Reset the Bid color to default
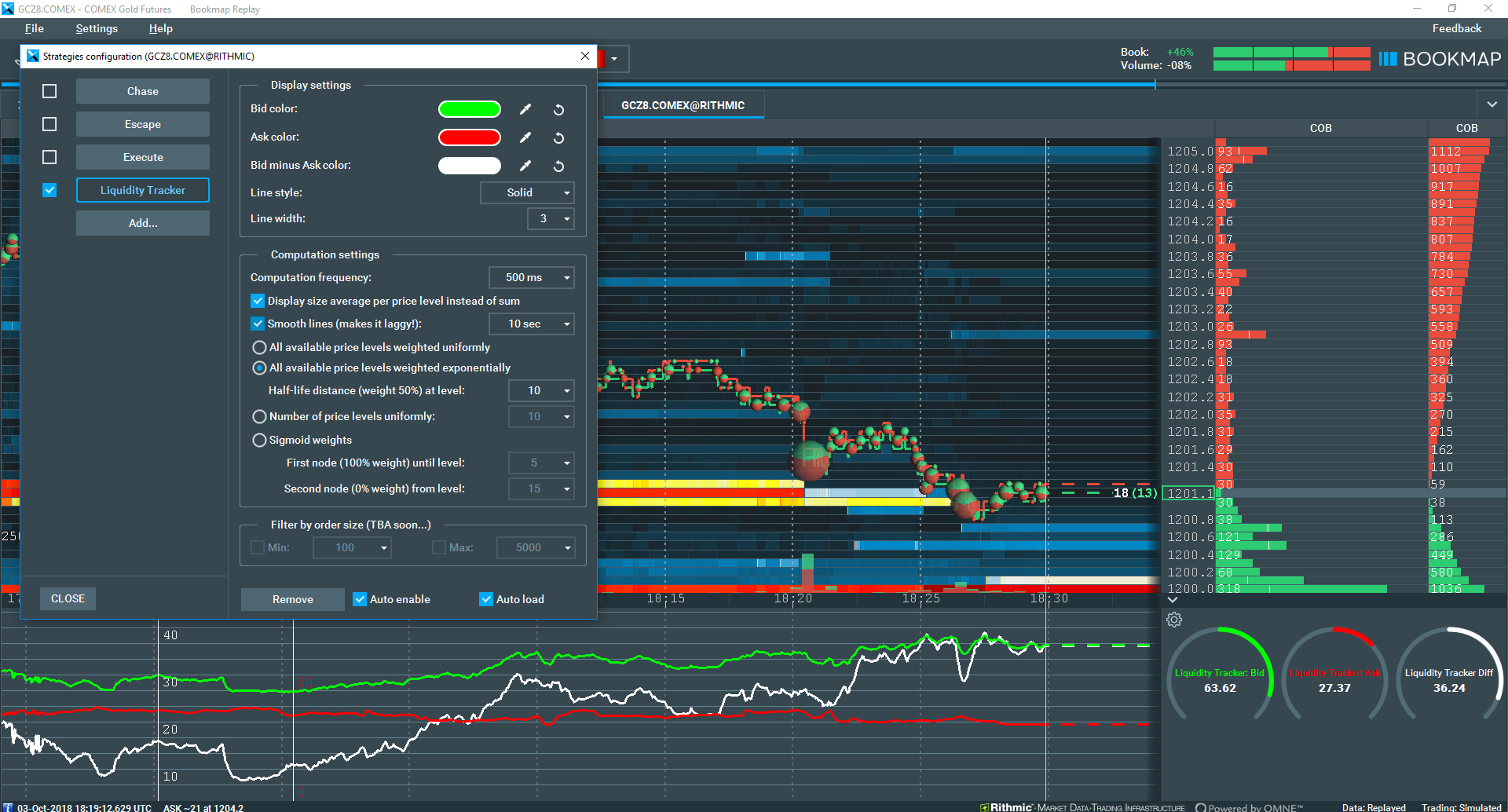The height and width of the screenshot is (812, 1508). (558, 109)
